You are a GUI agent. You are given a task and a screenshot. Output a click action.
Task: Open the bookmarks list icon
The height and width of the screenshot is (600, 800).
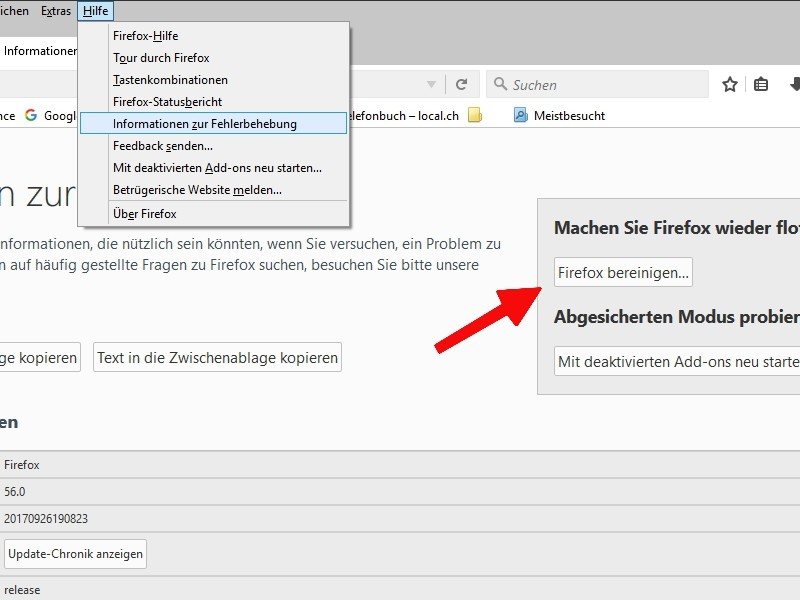tap(761, 85)
